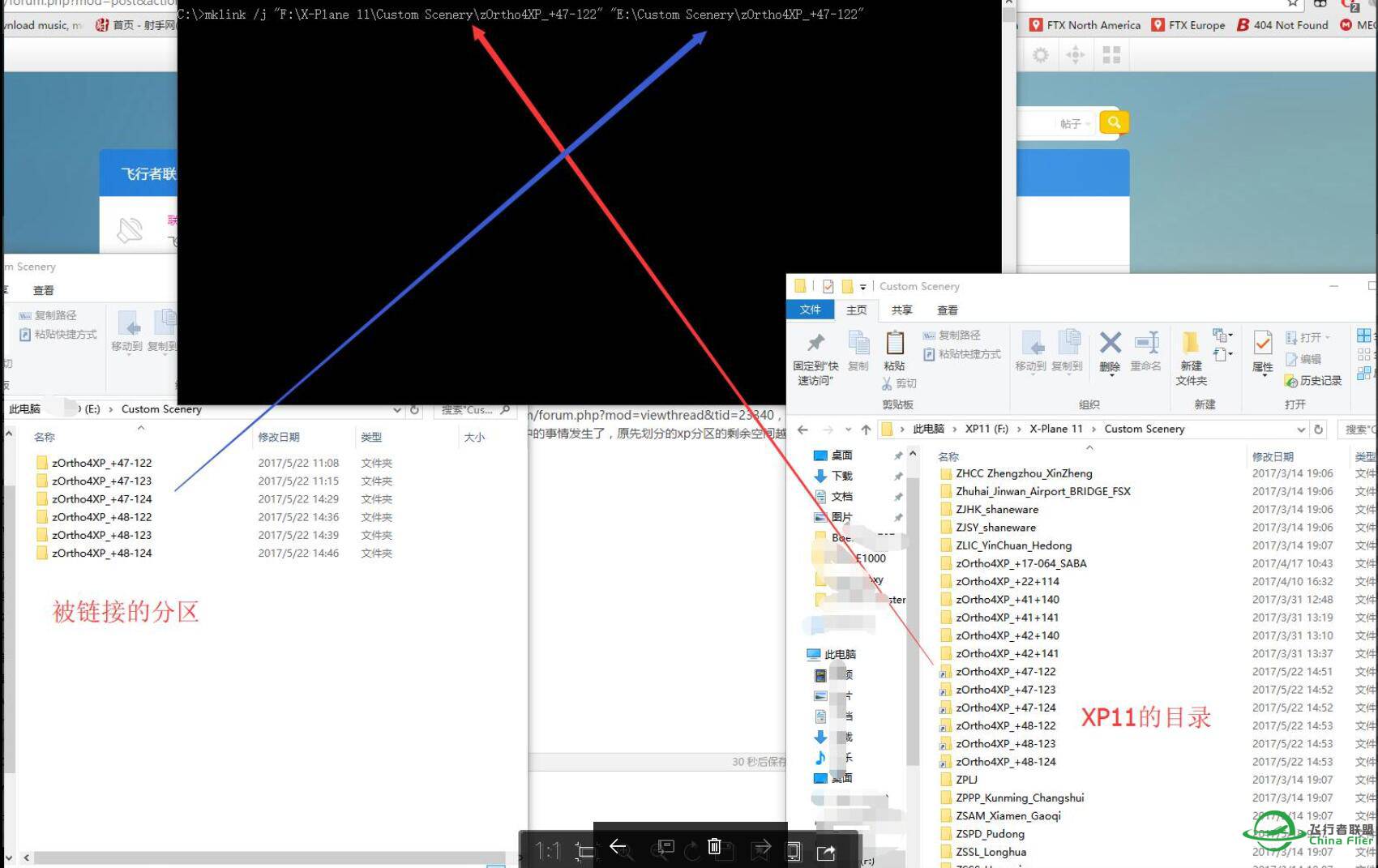Click left Explorer horizontal scrollbar

tap(269, 857)
